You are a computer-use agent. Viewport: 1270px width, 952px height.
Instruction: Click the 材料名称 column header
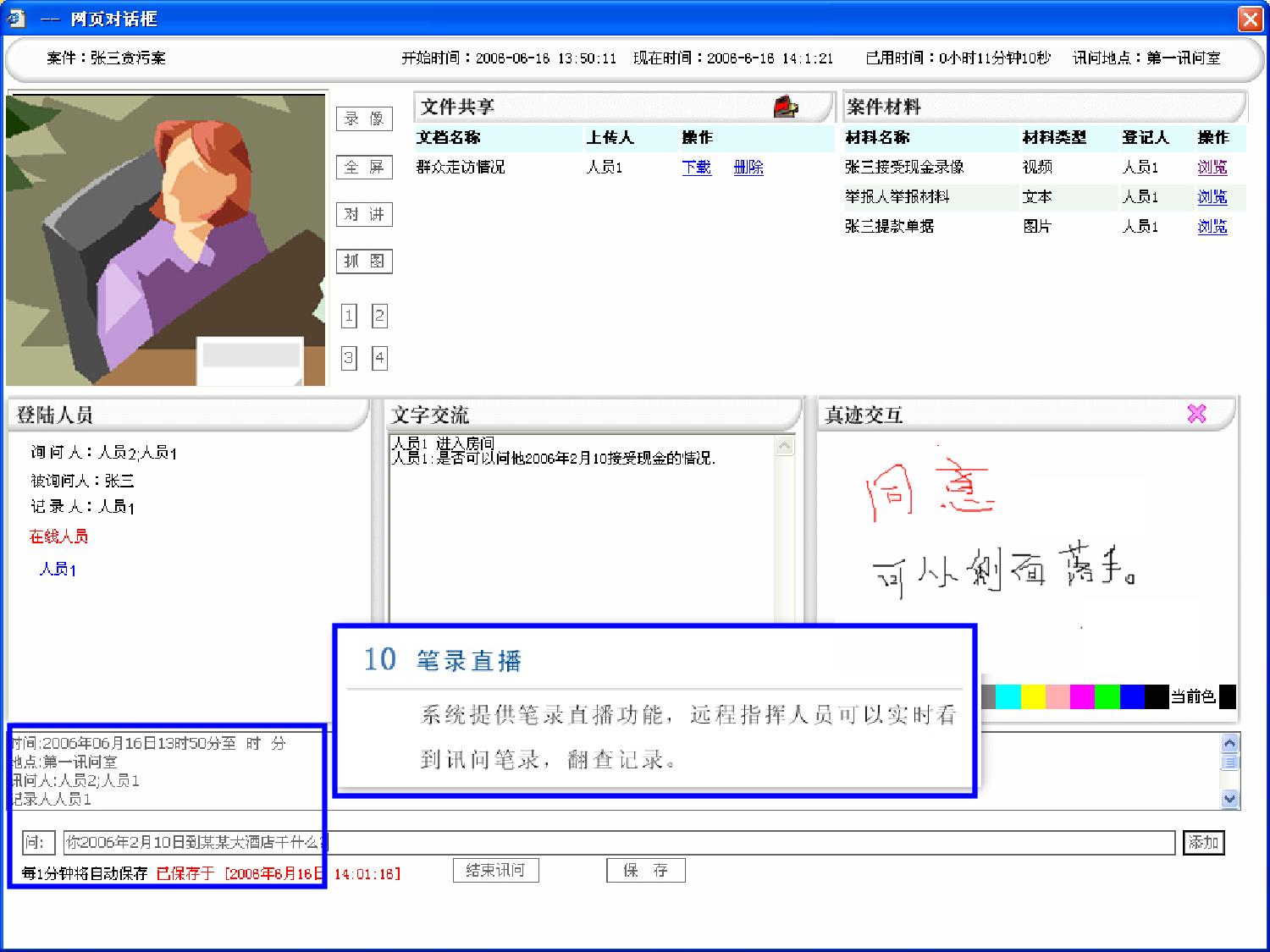pos(877,137)
